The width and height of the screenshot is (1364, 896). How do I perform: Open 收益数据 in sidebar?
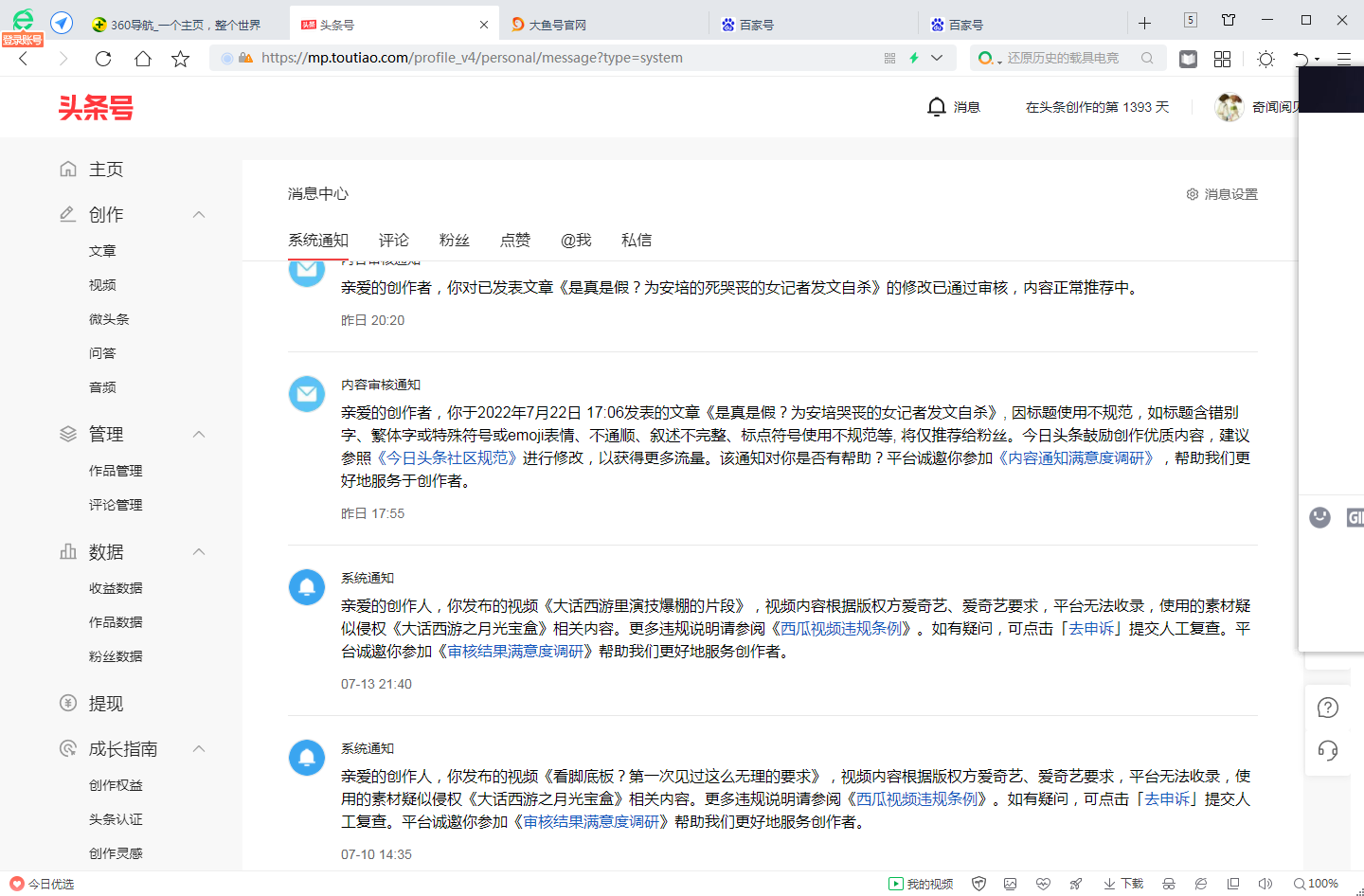point(116,588)
